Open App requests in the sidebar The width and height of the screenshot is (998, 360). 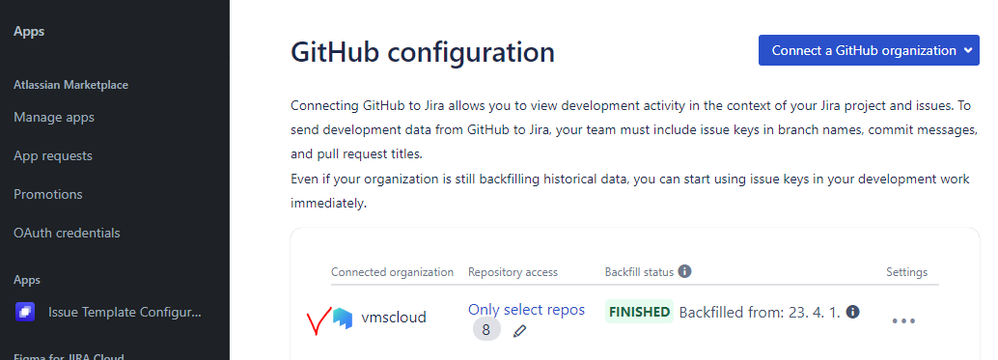[x=53, y=156]
